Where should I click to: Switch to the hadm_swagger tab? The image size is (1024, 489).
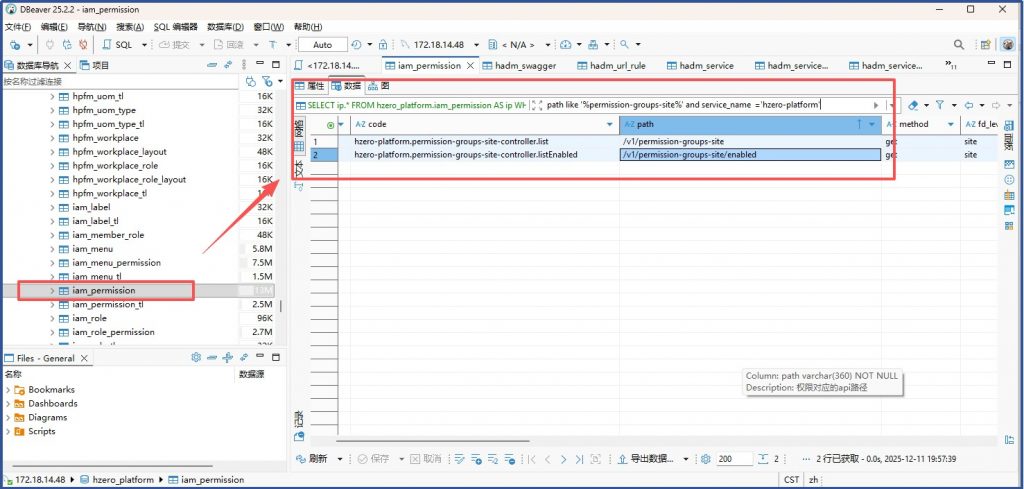coord(521,66)
